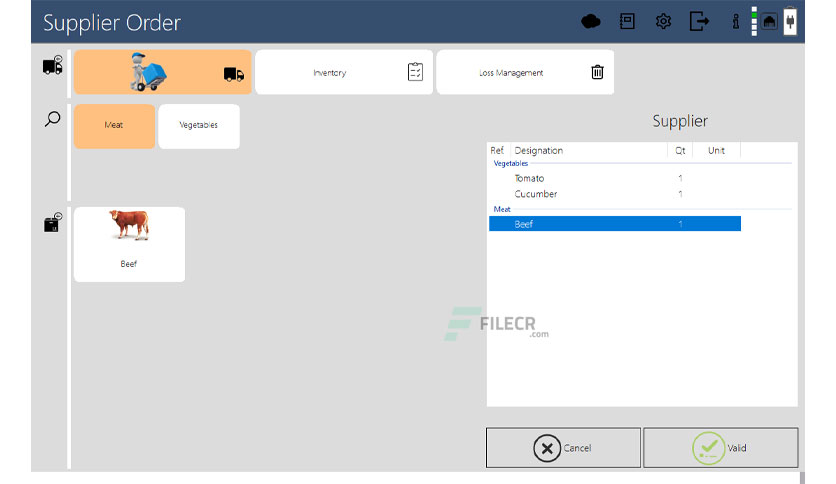Open the Inventory tab
This screenshot has height=484, width=836.
click(x=344, y=72)
